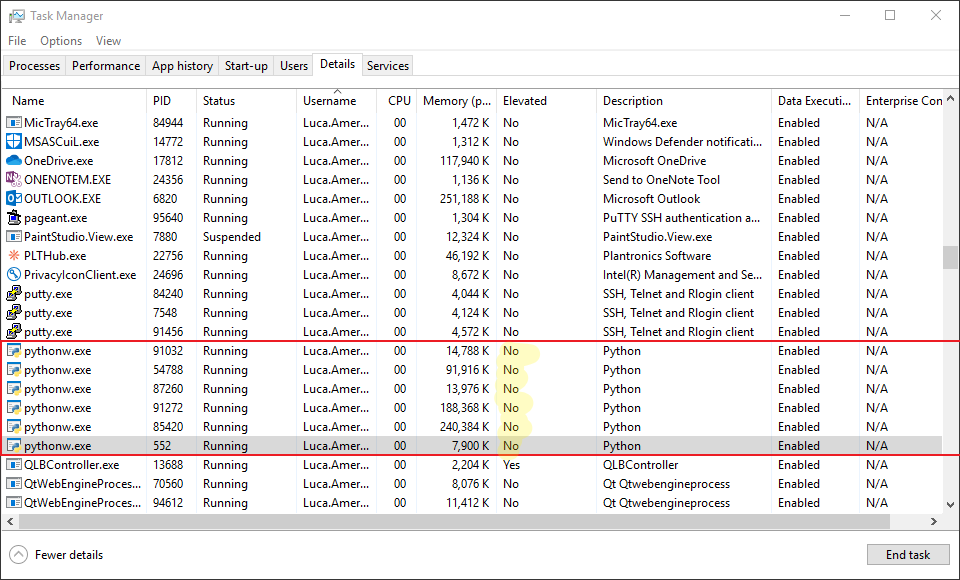Click the Fewer details label

[69, 555]
